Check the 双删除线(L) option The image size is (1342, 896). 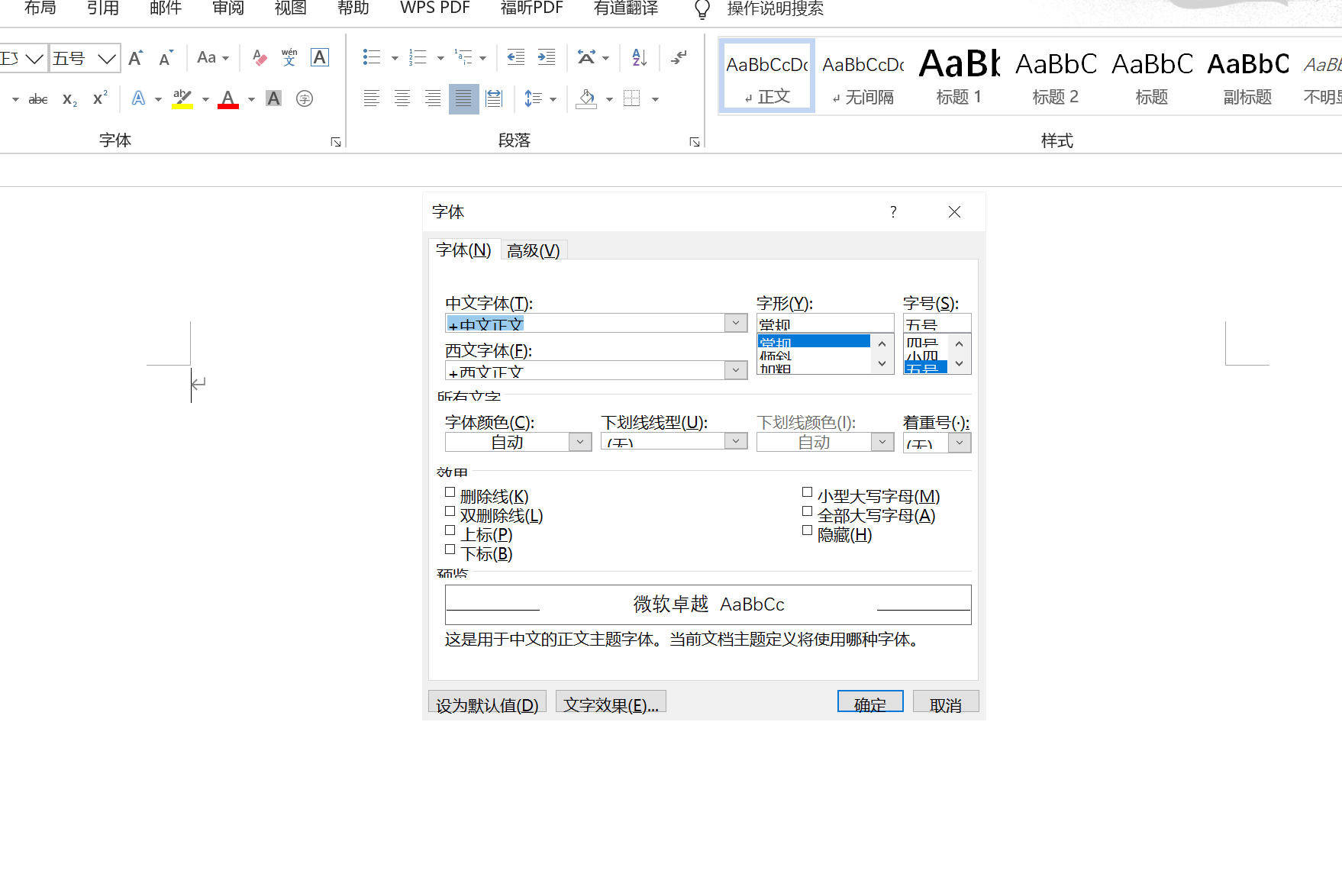pyautogui.click(x=450, y=512)
